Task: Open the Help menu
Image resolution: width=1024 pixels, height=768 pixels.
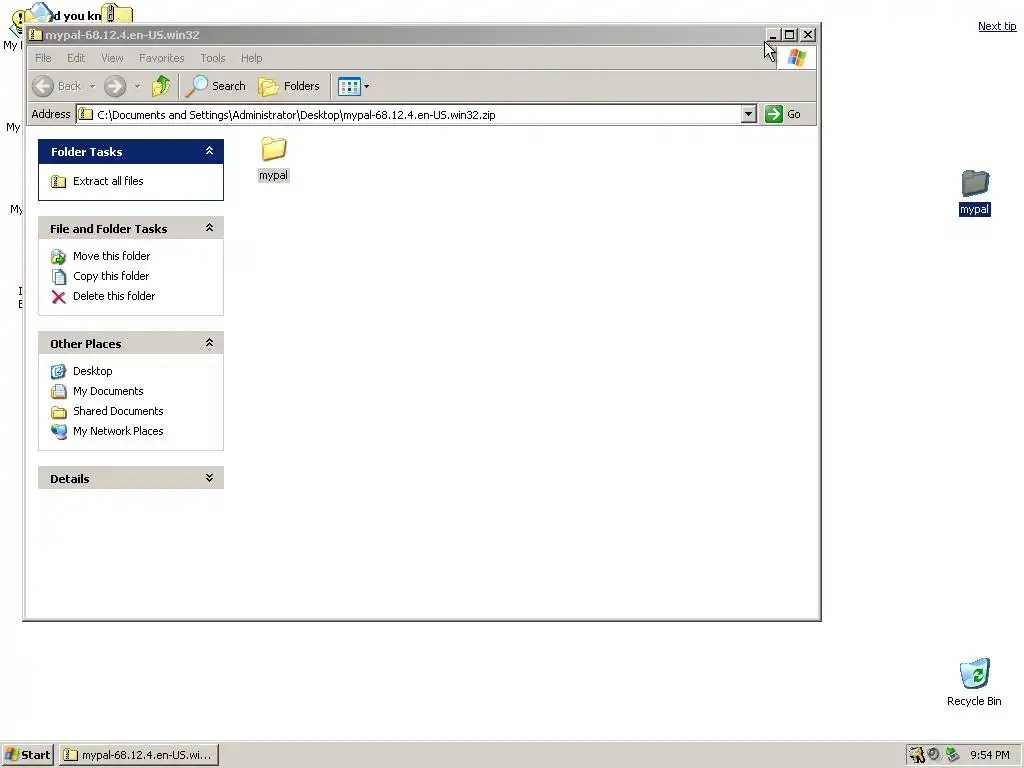Action: [x=251, y=58]
